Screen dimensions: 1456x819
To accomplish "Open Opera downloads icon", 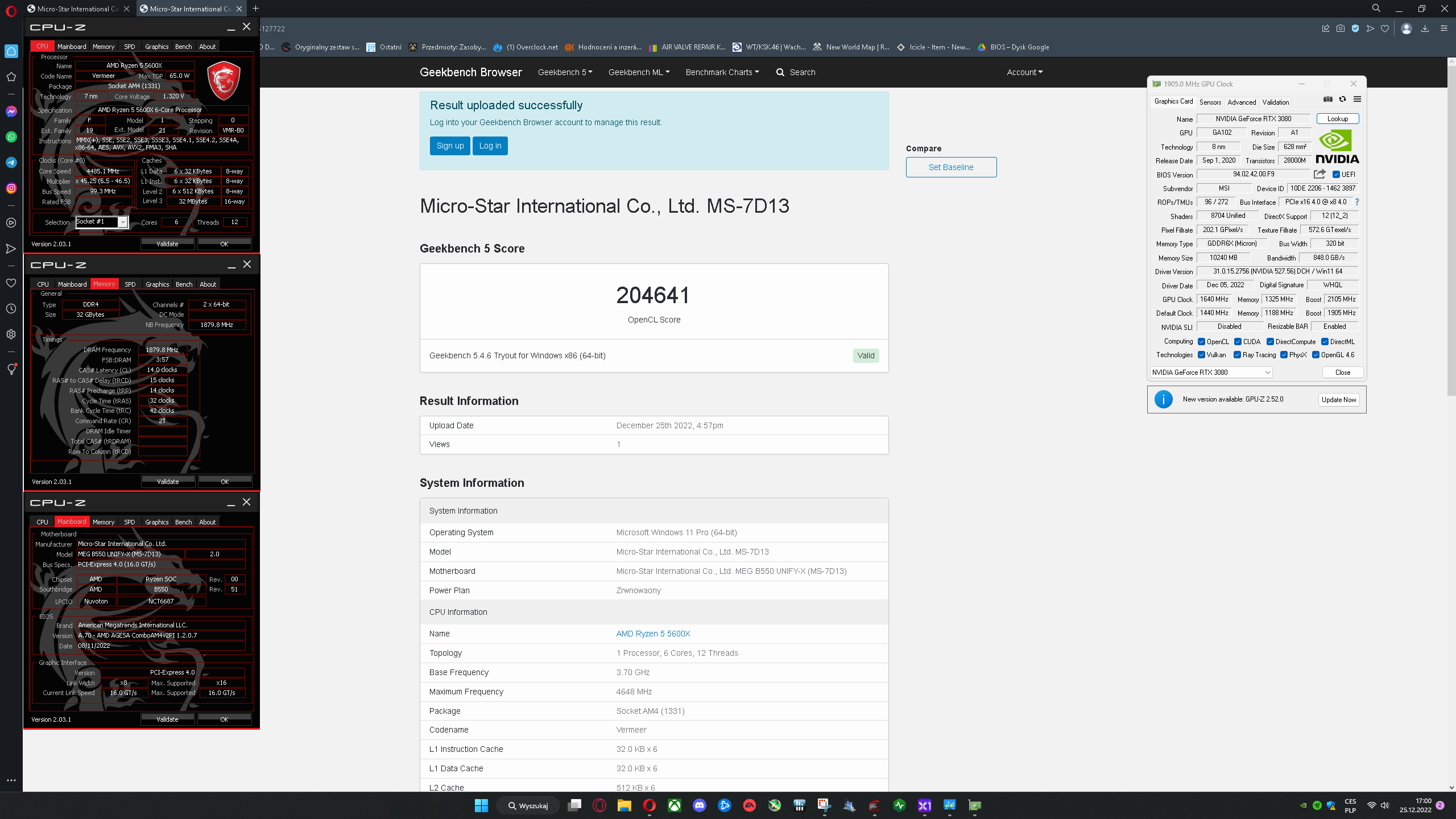I will (x=1425, y=28).
